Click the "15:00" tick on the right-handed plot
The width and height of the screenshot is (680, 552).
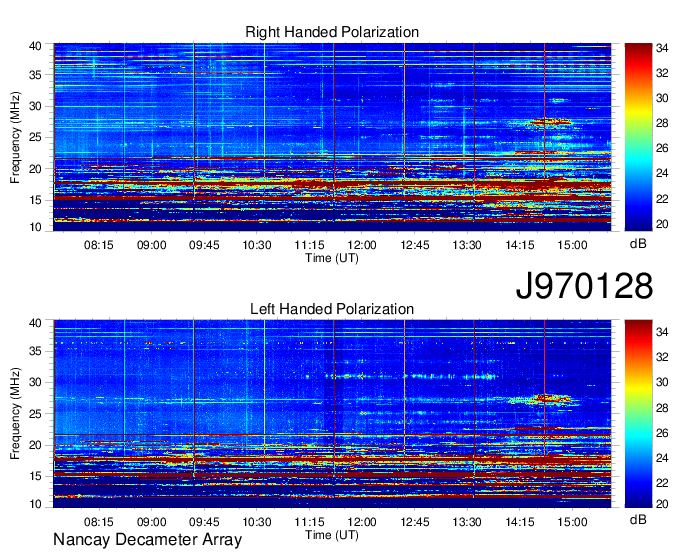point(572,245)
